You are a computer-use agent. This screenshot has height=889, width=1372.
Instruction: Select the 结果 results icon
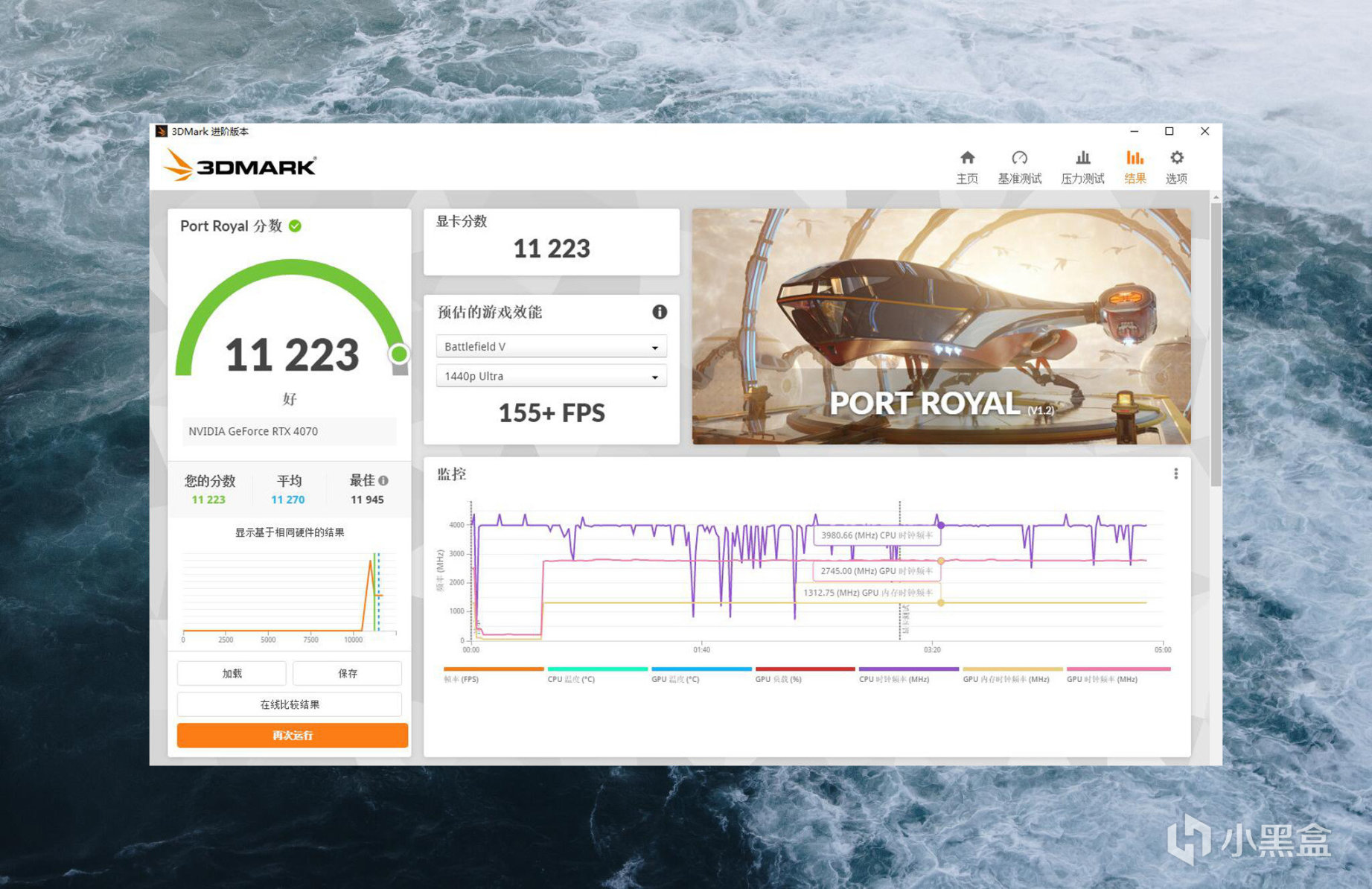tap(1135, 158)
